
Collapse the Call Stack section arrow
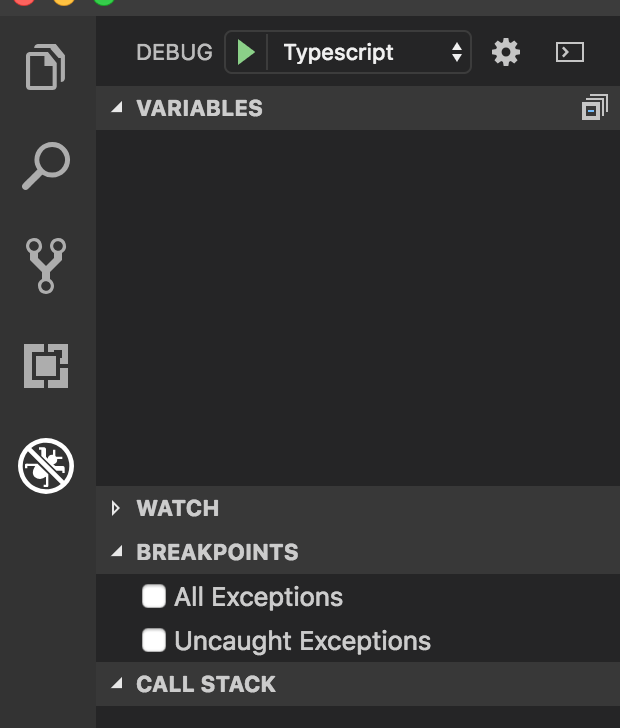coord(118,684)
